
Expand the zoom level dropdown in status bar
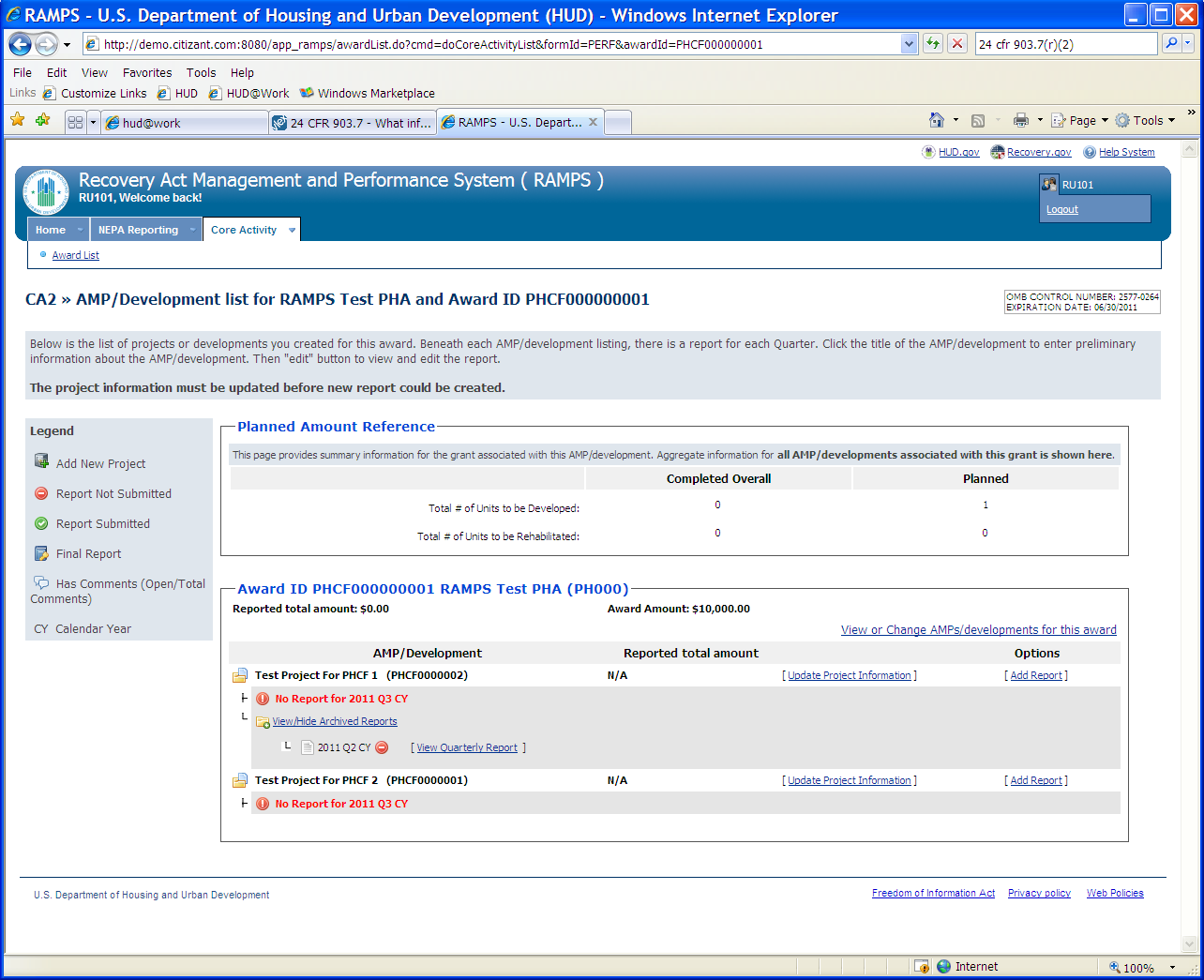tap(1172, 968)
